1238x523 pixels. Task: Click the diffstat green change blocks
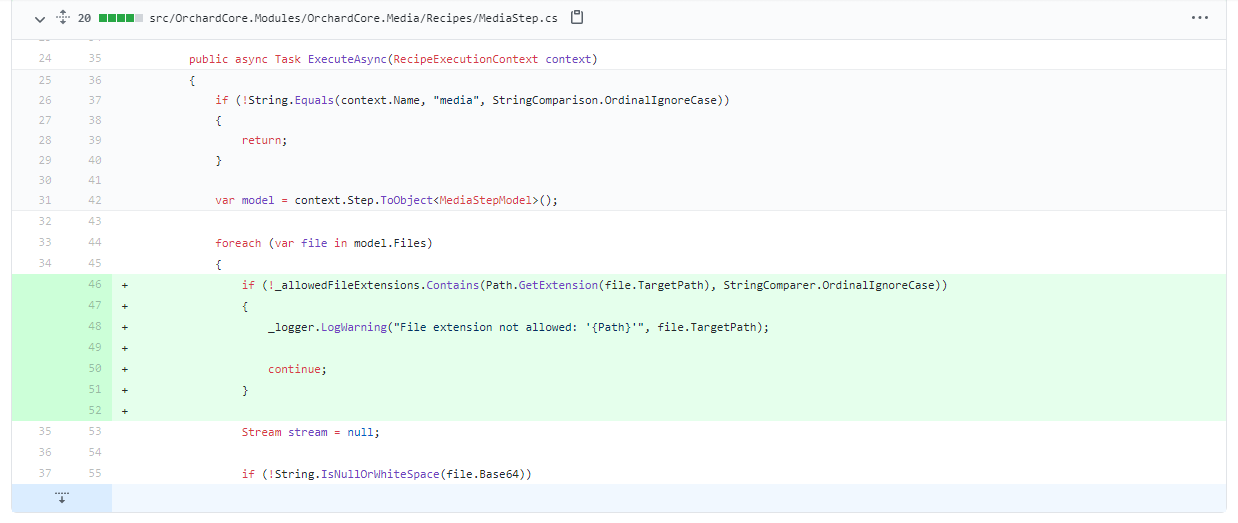pyautogui.click(x=120, y=18)
